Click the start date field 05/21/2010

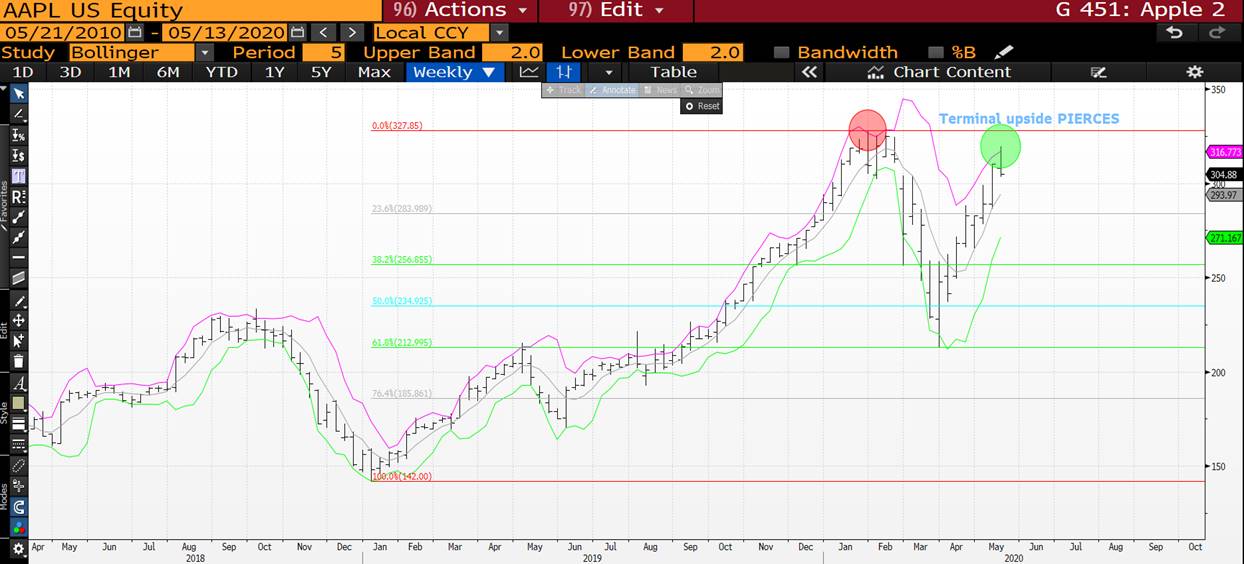point(63,32)
